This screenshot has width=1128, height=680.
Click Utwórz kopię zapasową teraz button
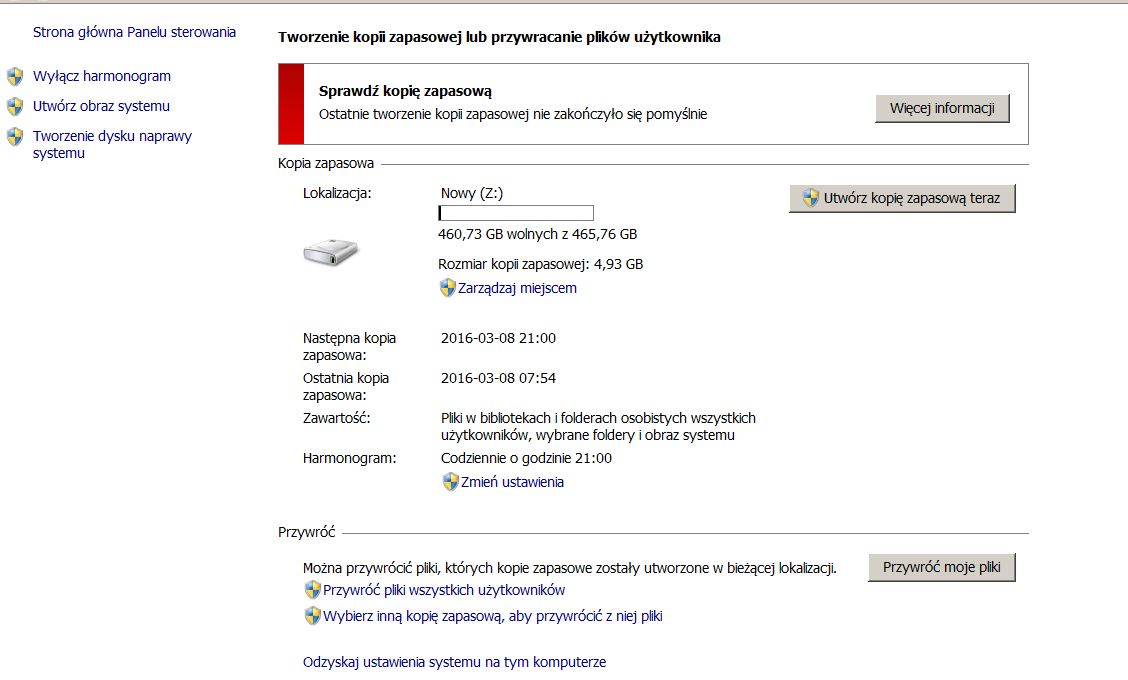click(902, 199)
